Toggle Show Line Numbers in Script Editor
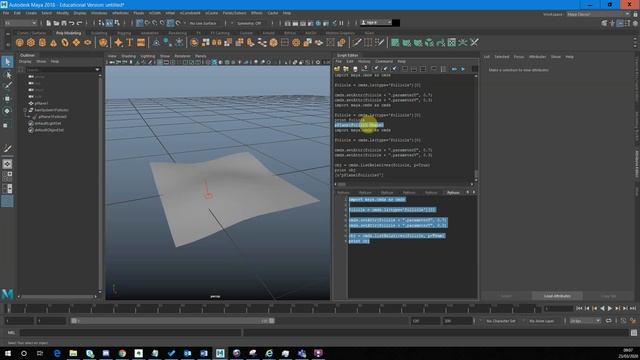 (443, 69)
